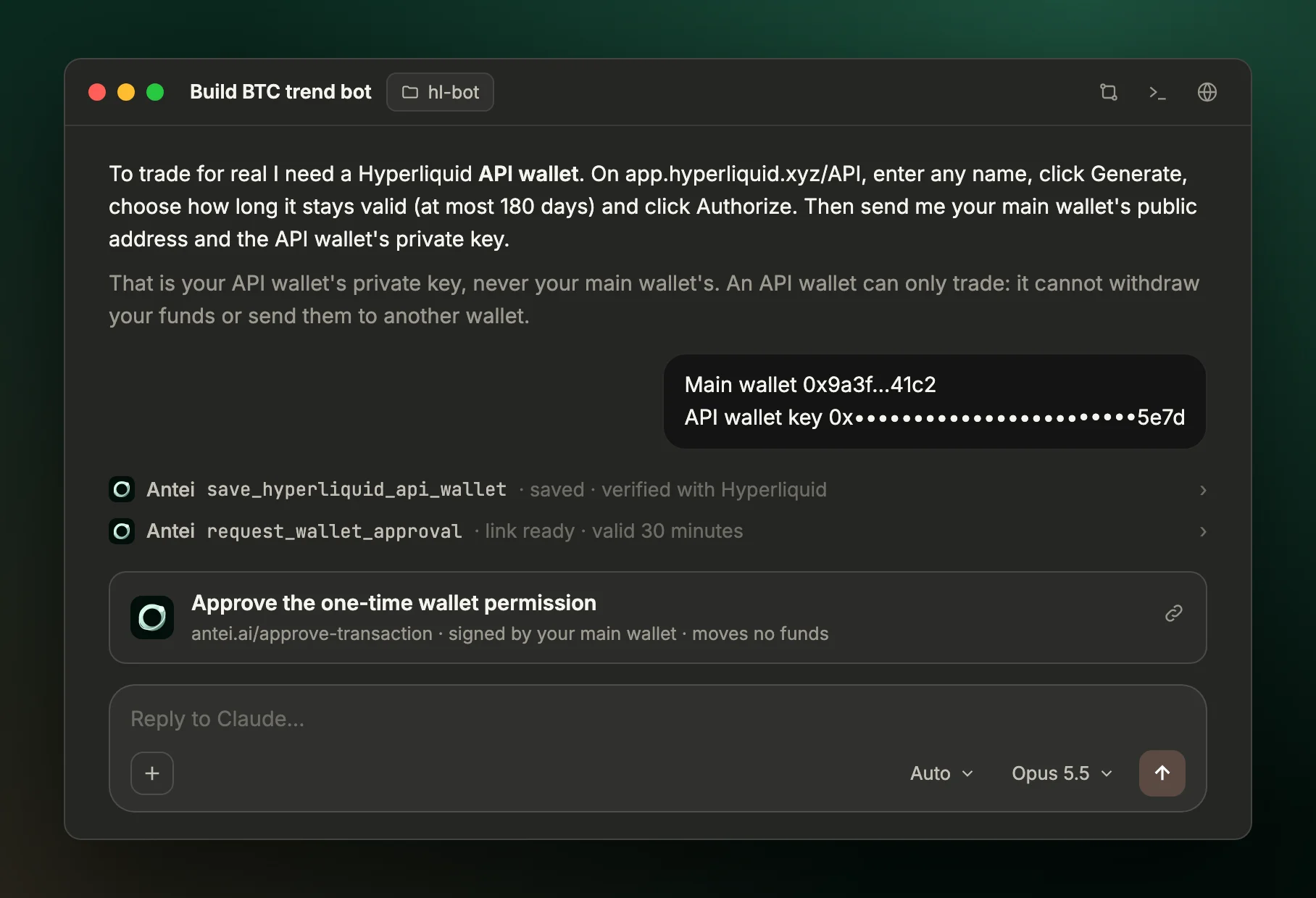Click the save_hyperliquid_api_wallet tool name
Viewport: 1316px width, 898px height.
click(x=357, y=489)
